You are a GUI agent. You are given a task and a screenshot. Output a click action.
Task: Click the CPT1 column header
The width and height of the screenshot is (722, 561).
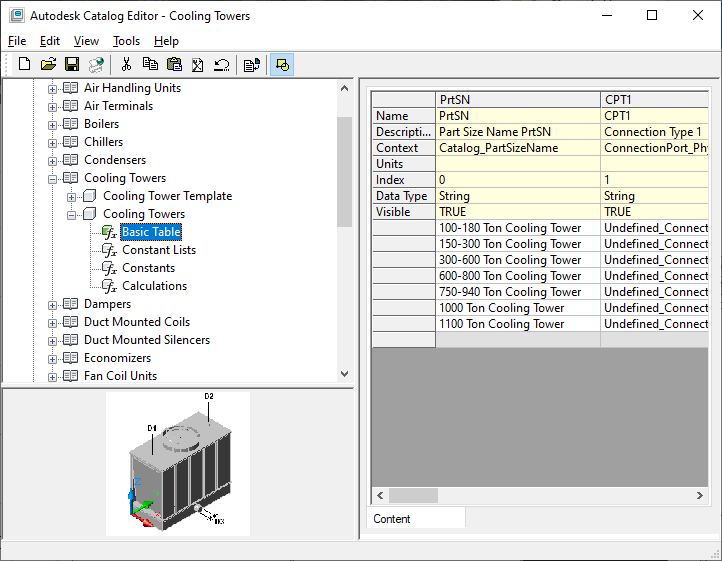point(654,99)
